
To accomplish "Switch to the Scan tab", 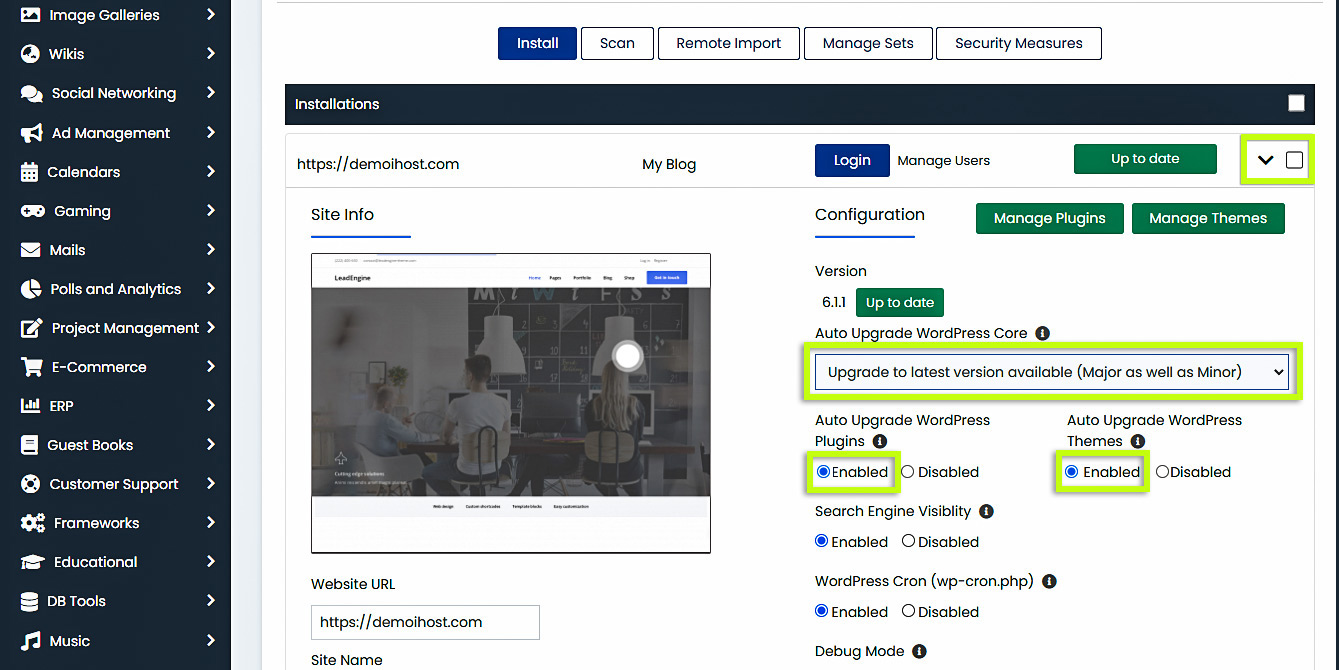I will tap(617, 43).
